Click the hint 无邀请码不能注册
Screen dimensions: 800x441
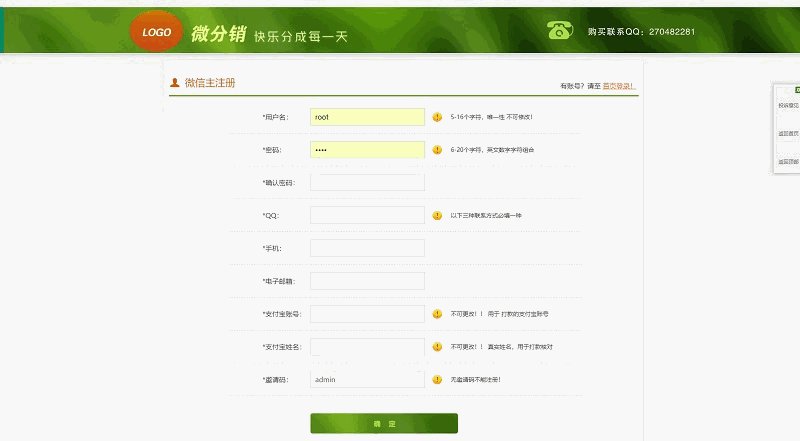(x=475, y=379)
